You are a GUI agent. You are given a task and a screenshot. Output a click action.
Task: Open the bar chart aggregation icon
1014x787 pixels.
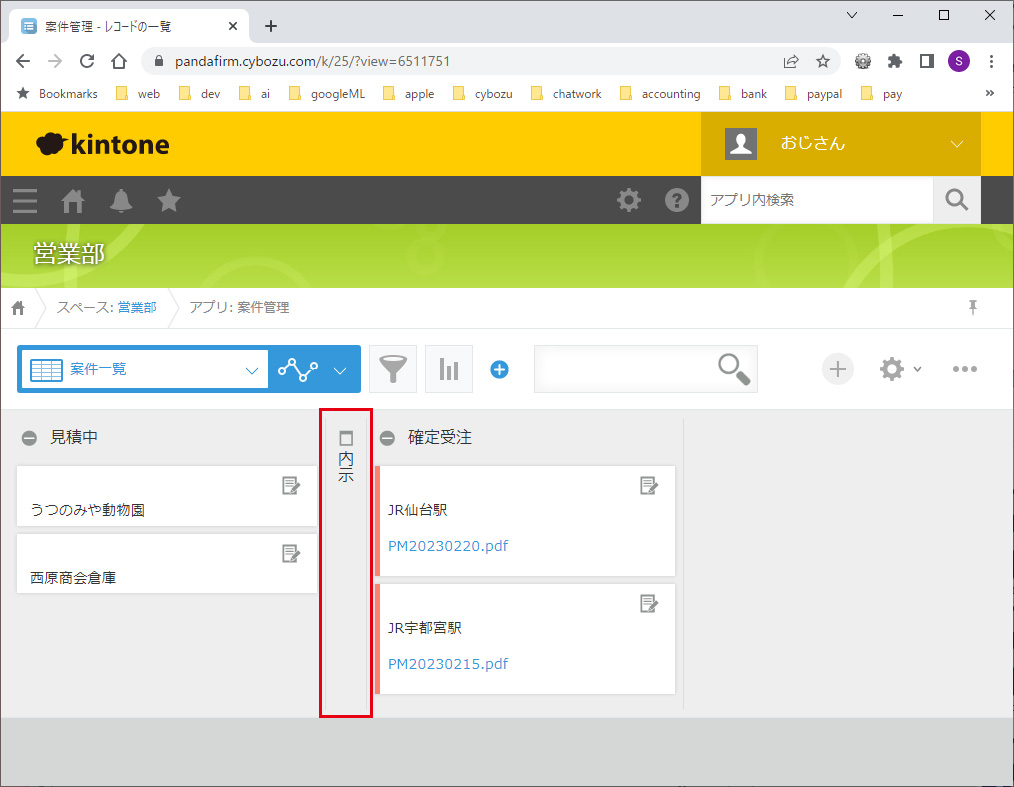pos(448,369)
